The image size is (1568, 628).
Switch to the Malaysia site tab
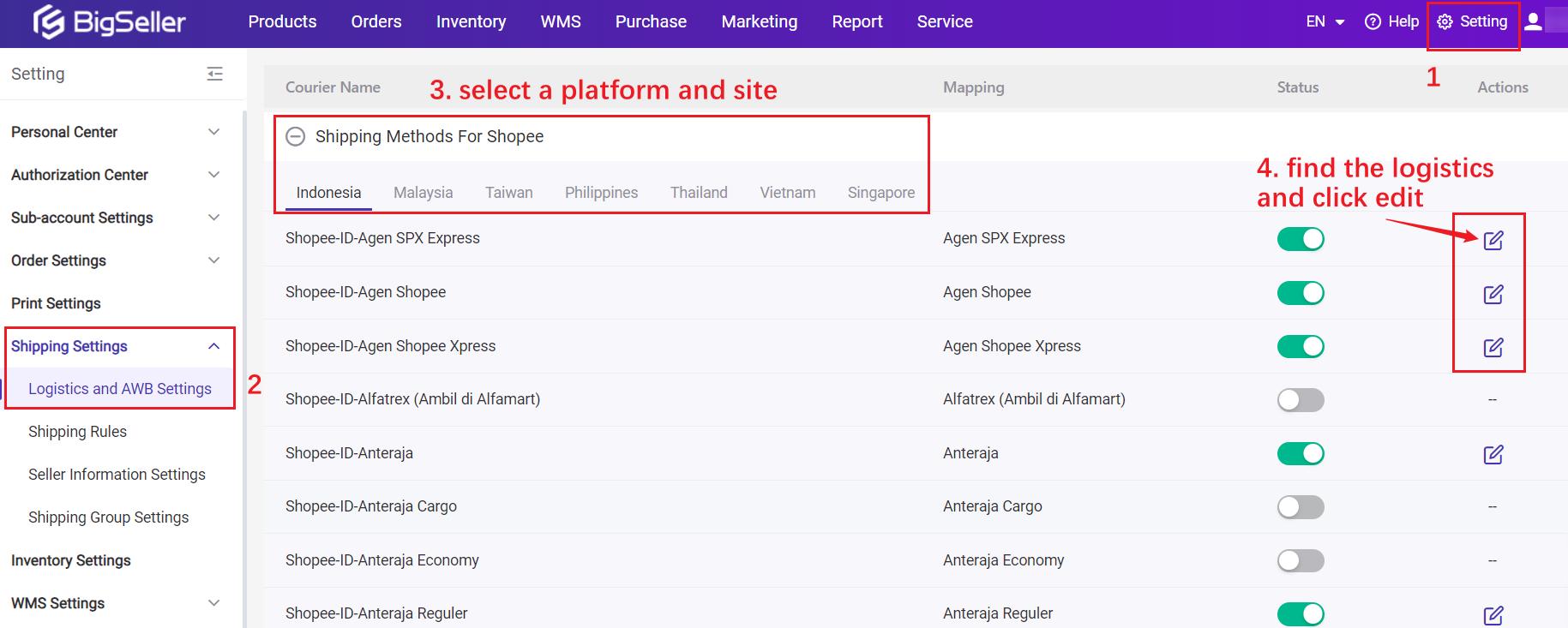pyautogui.click(x=423, y=193)
